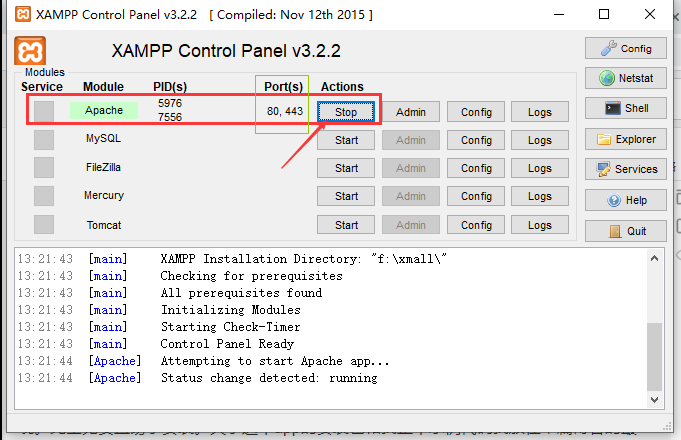The width and height of the screenshot is (681, 440).
Task: Click the log pane scrollbar thumb
Action: pyautogui.click(x=655, y=357)
